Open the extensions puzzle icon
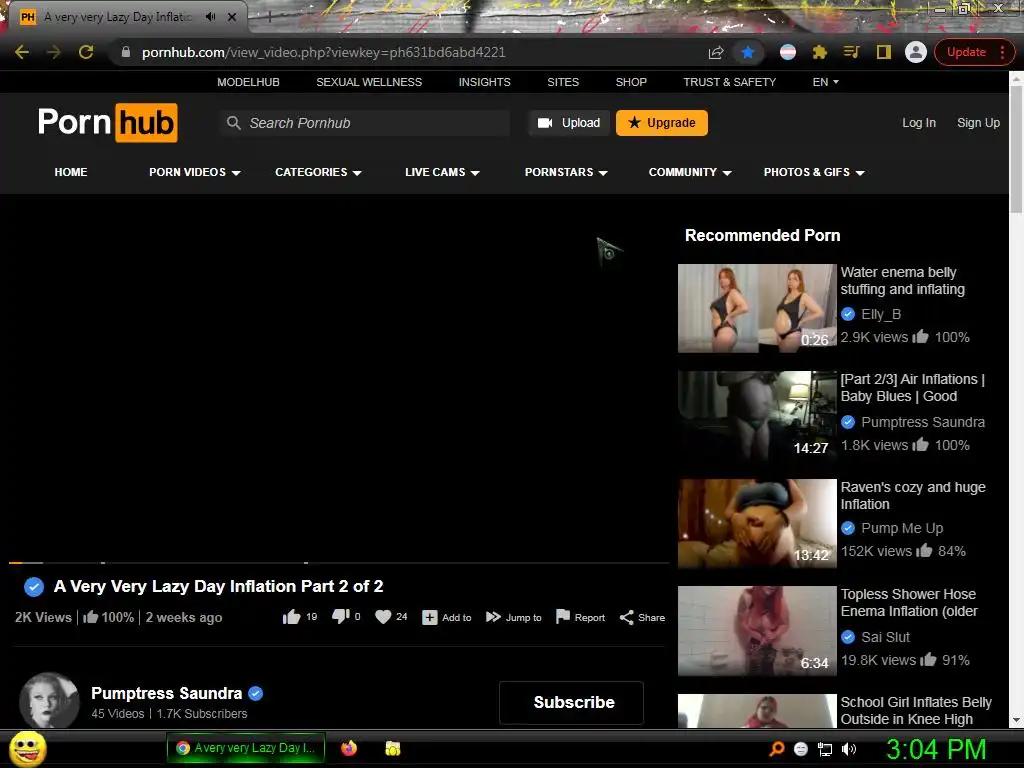1024x768 pixels. (x=820, y=52)
